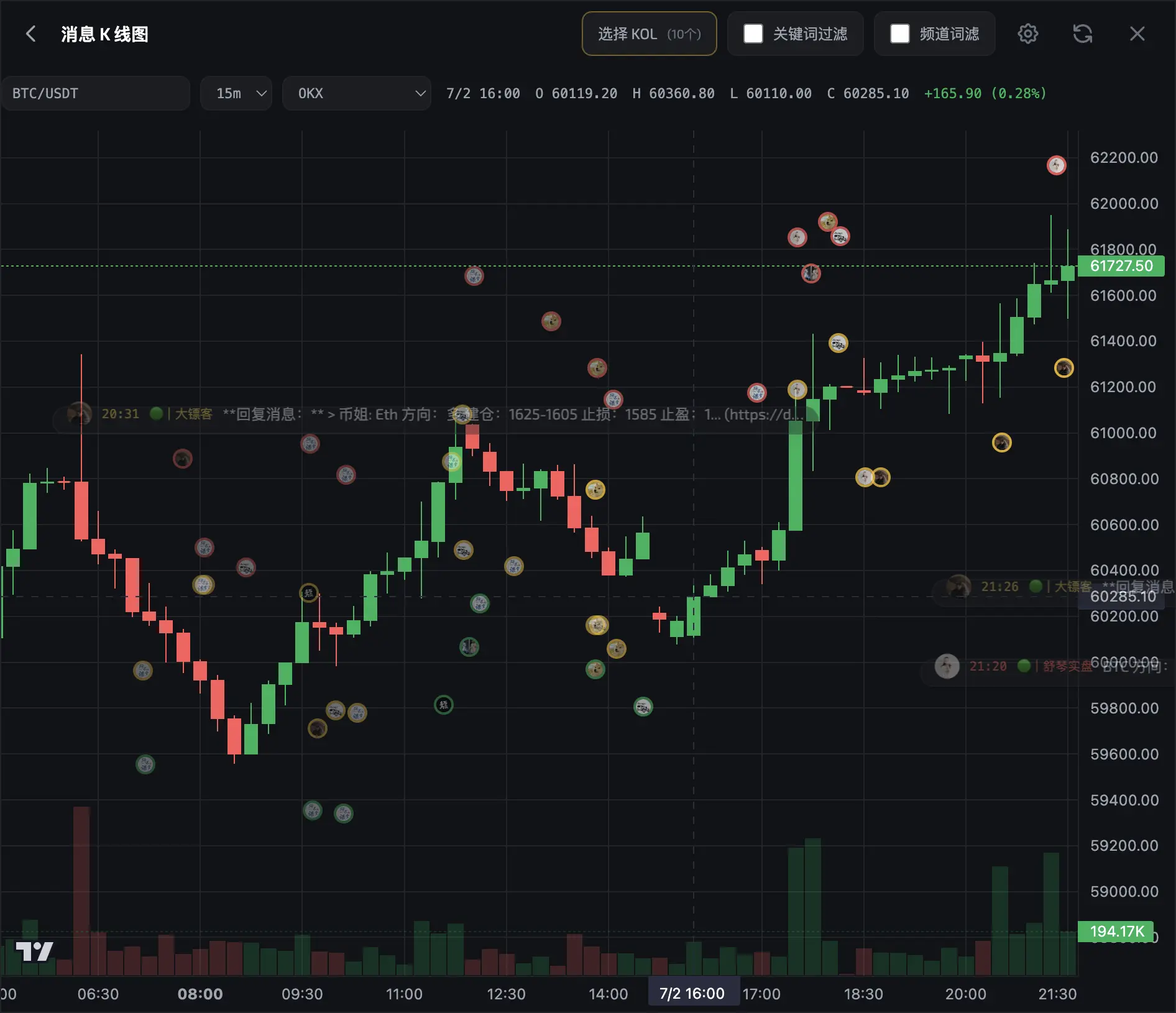The height and width of the screenshot is (1013, 1176).
Task: Open the OKX exchange dropdown
Action: point(357,93)
